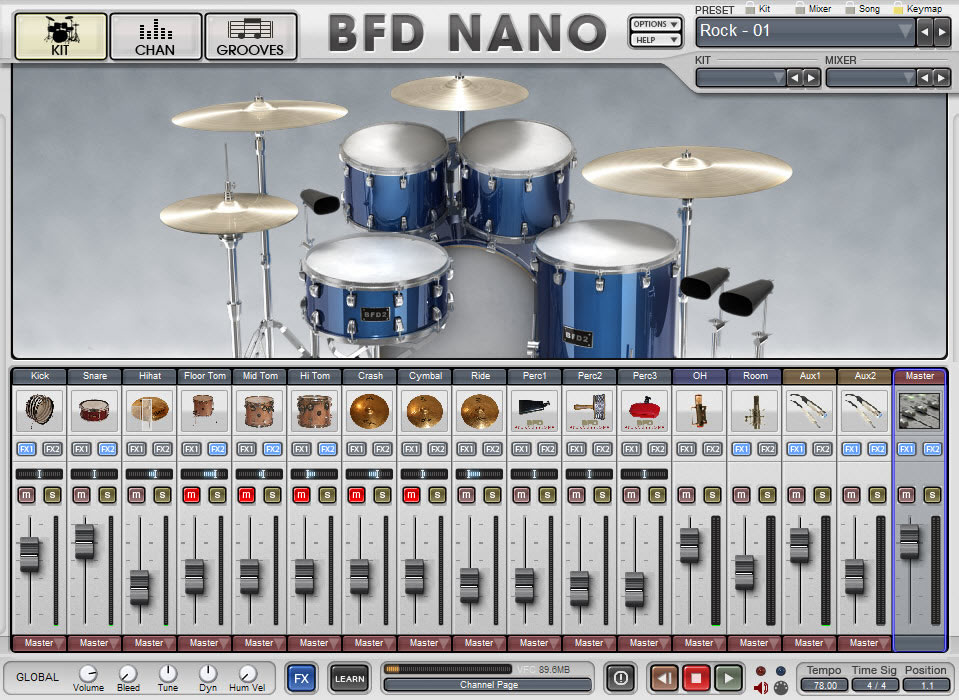Toggle FX2 on the Snare channel
The height and width of the screenshot is (700, 959).
click(x=108, y=449)
